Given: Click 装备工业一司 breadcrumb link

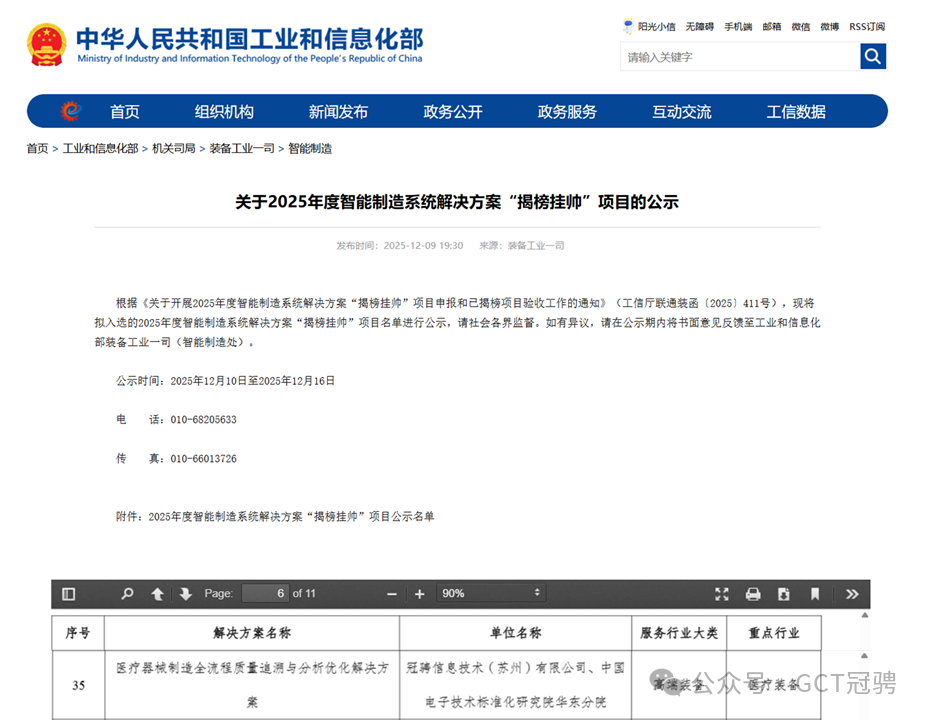Looking at the screenshot, I should point(242,148).
